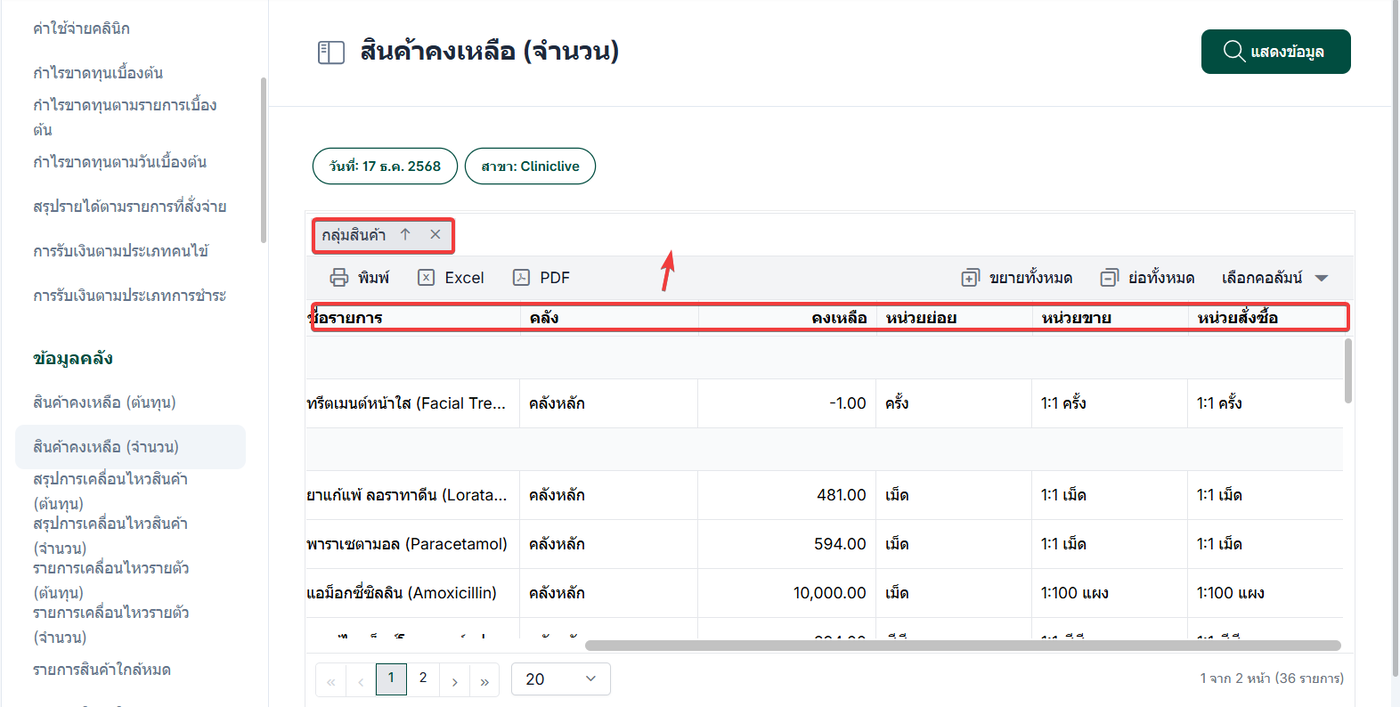Click the table vertical scrollbar

pyautogui.click(x=1349, y=371)
